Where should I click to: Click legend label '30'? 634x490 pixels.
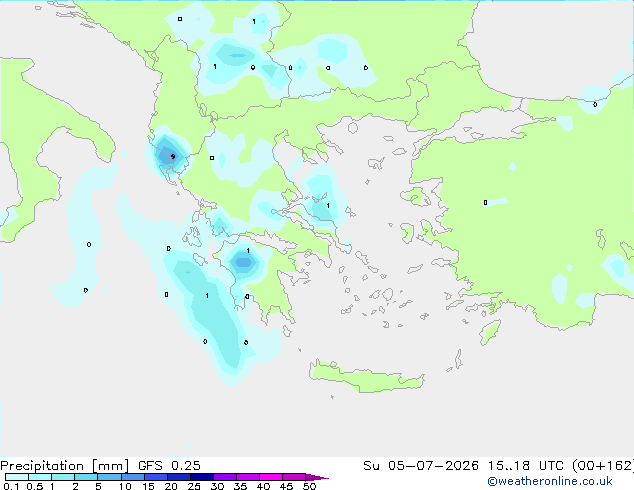pos(217,486)
